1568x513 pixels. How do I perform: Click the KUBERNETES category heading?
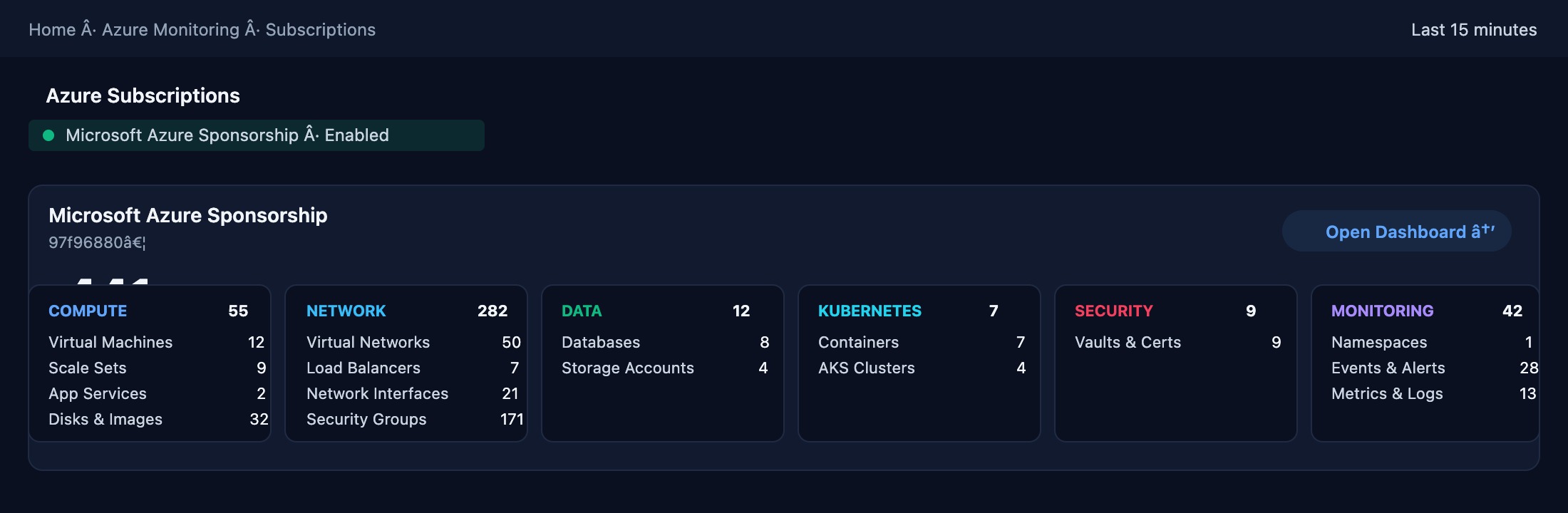tap(870, 311)
